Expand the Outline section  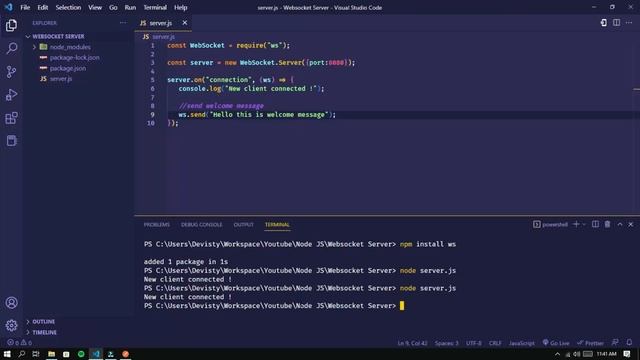coord(43,322)
